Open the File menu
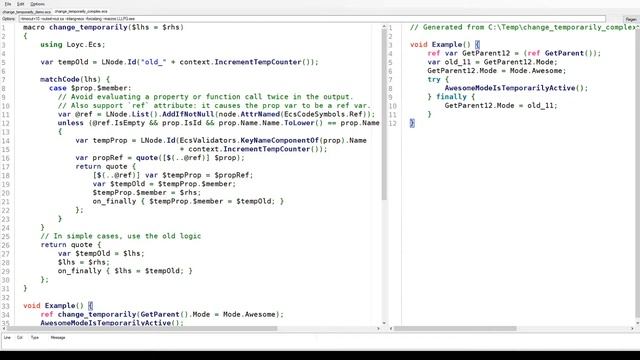 click(x=8, y=4)
